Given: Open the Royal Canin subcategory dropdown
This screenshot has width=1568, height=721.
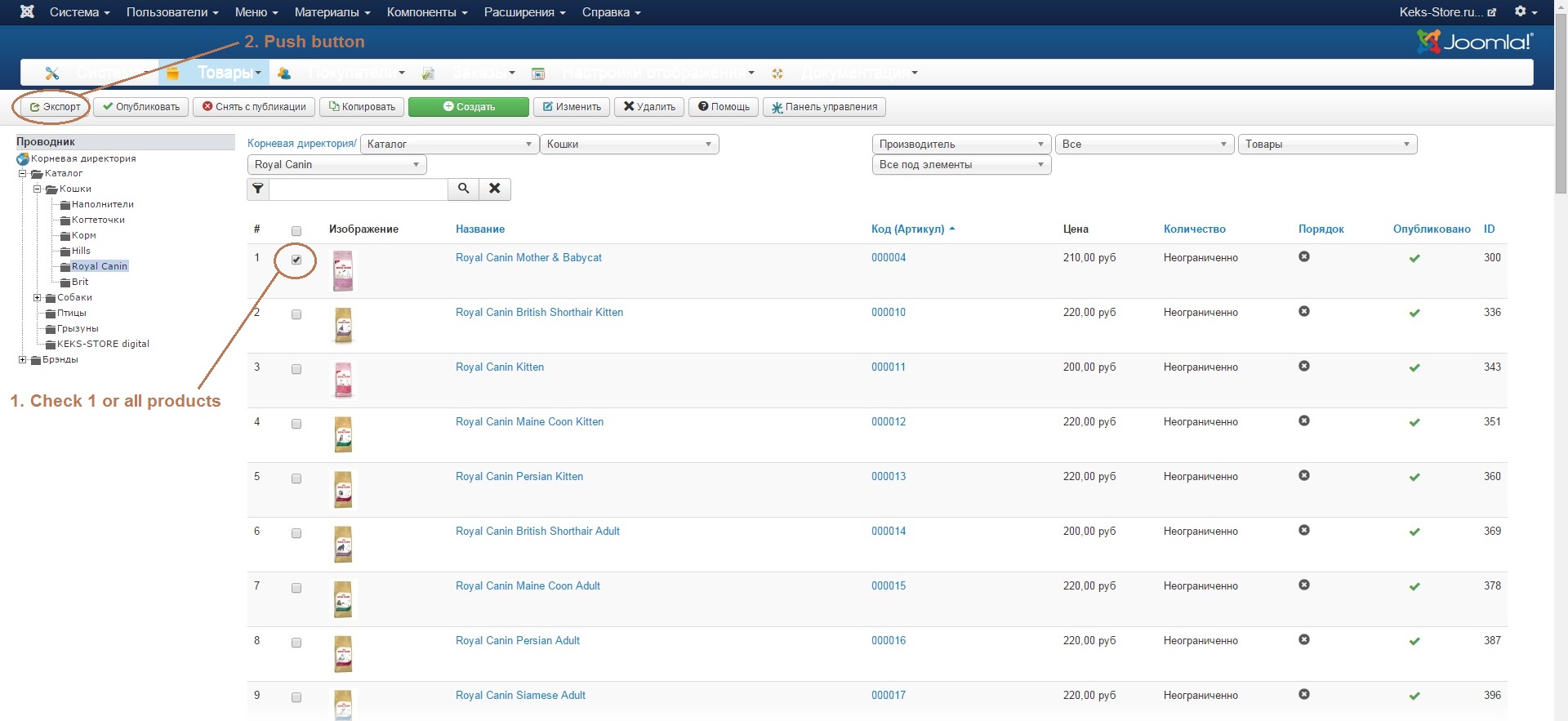Looking at the screenshot, I should (336, 165).
